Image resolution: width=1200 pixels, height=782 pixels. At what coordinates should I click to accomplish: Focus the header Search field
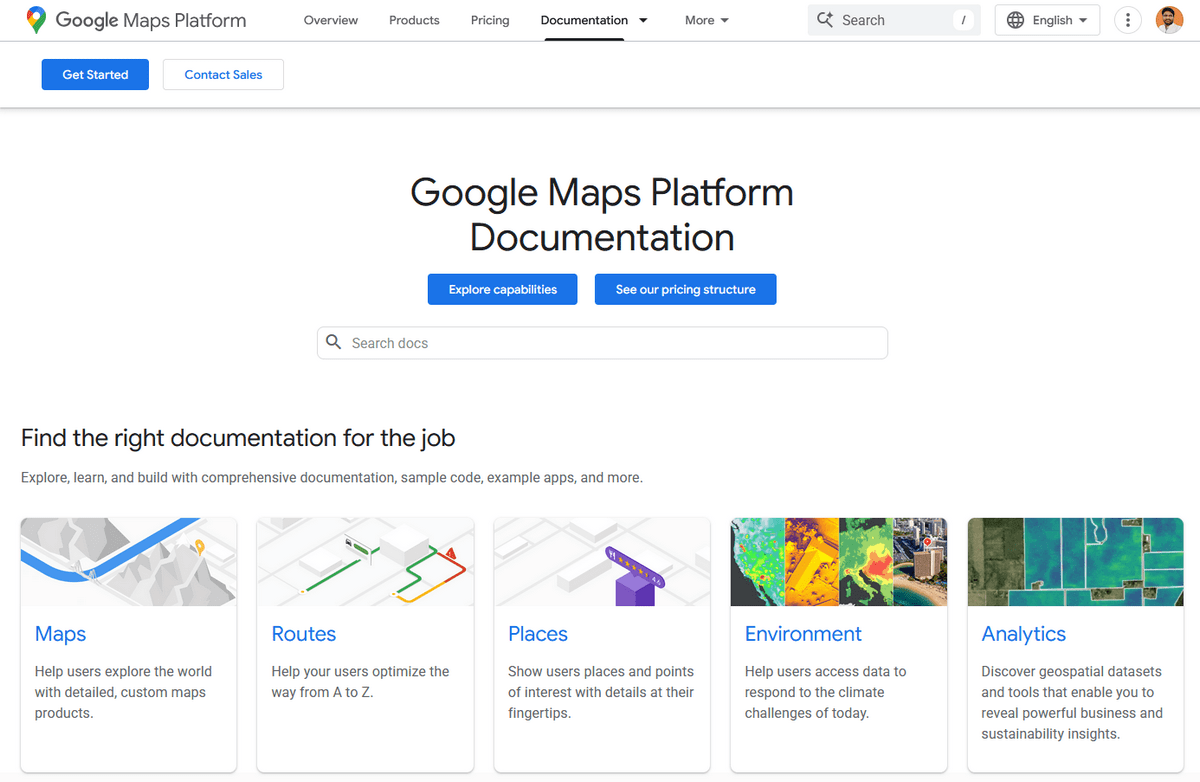894,20
